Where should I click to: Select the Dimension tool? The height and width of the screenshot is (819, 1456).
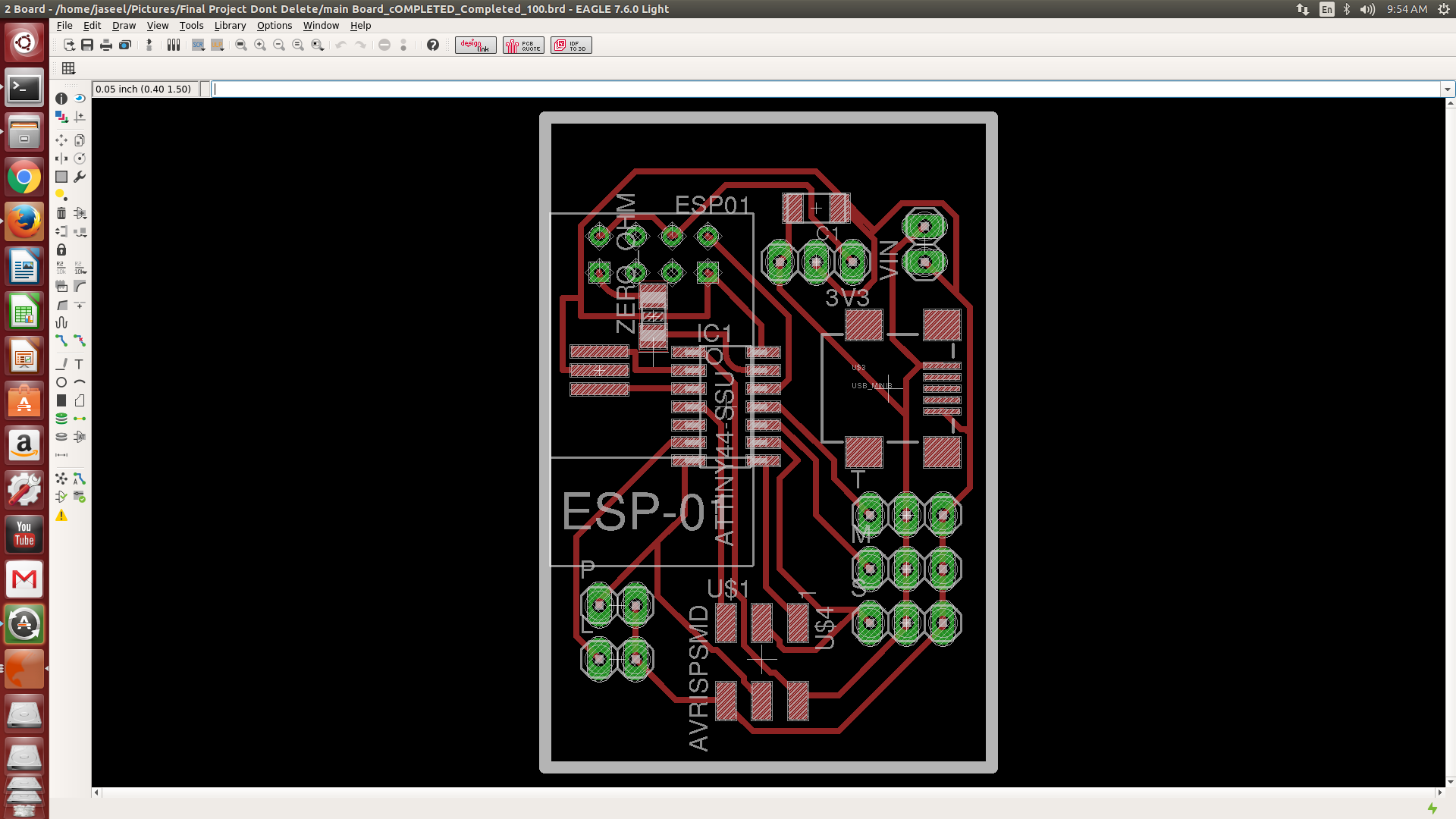[61, 455]
